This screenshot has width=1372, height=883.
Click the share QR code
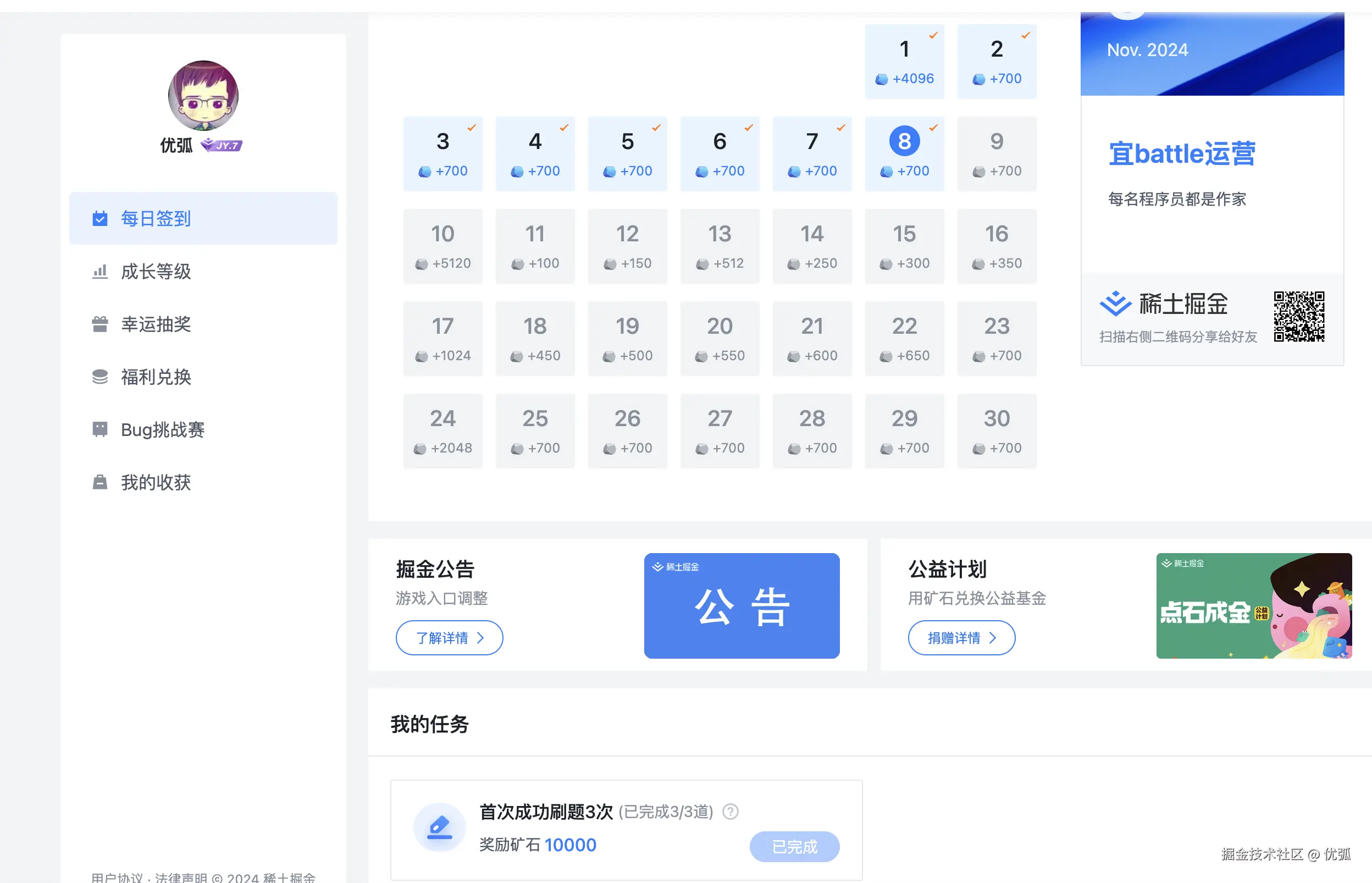point(1299,318)
